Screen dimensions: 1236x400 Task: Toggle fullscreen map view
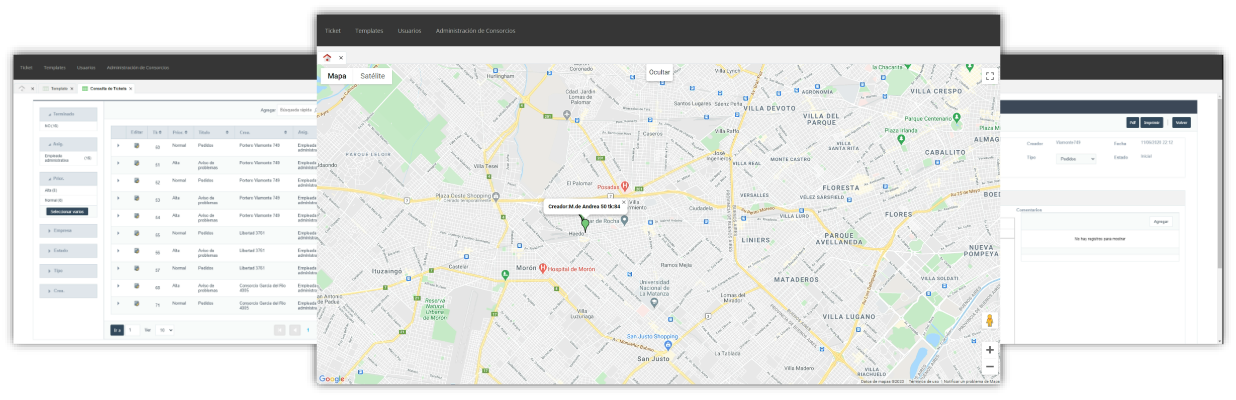[x=989, y=75]
